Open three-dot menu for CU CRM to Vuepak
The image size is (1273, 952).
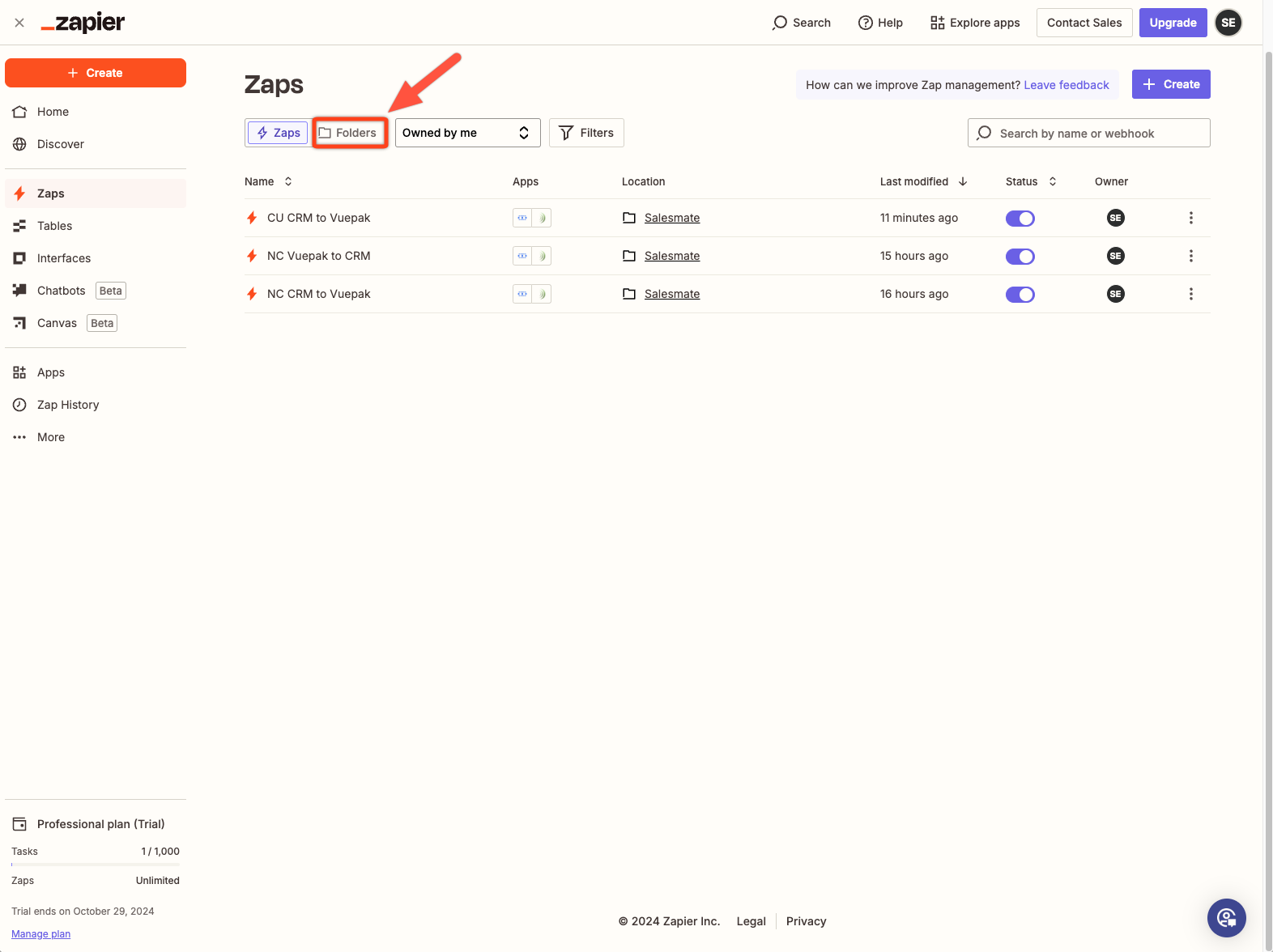(1190, 218)
